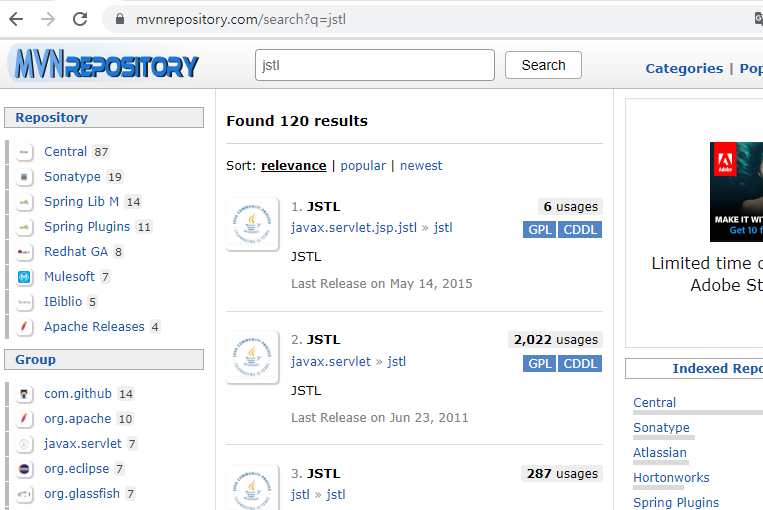Focus the address bar URL
This screenshot has height=510, width=763.
241,19
